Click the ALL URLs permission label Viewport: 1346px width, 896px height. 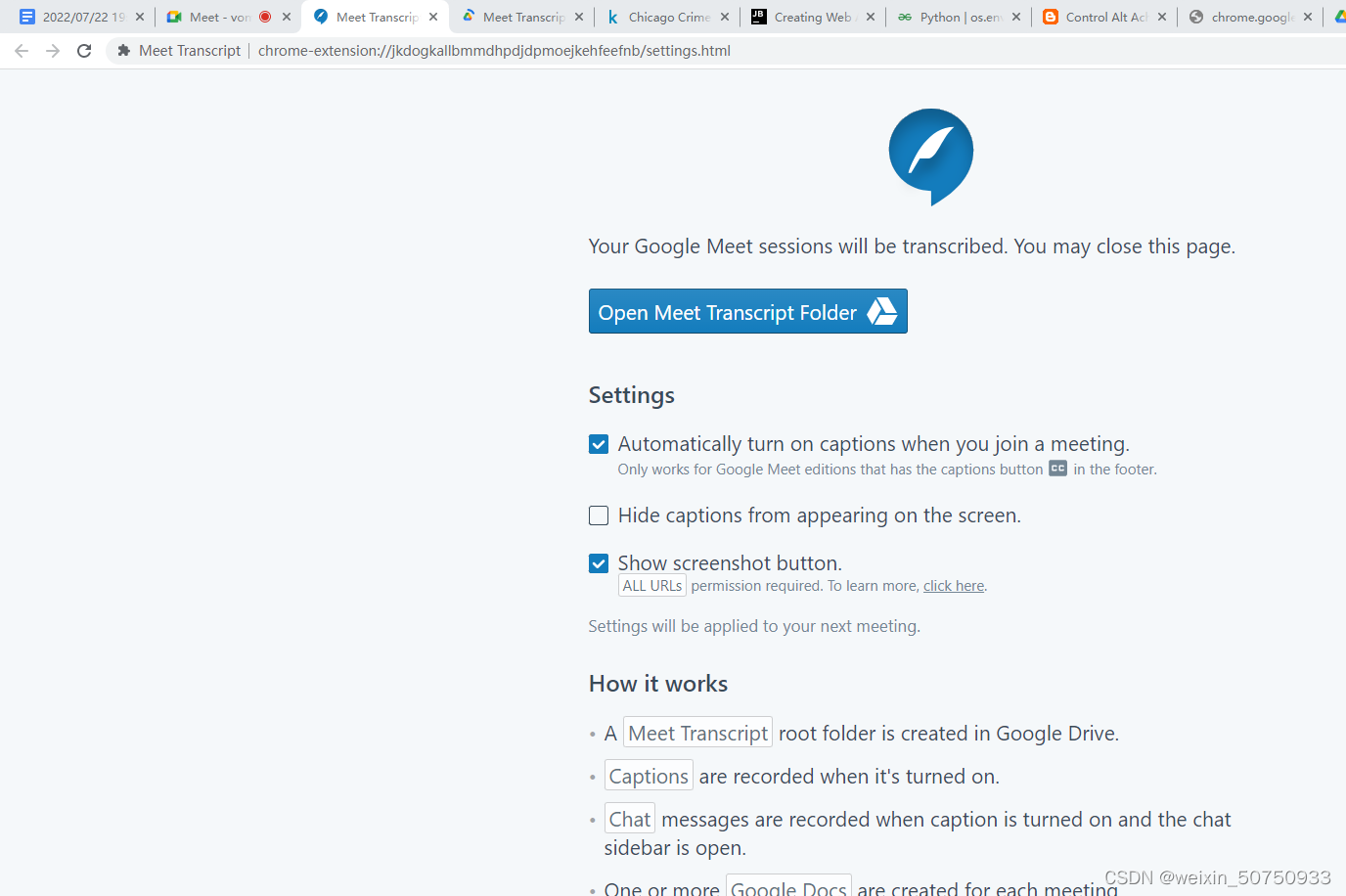pos(652,586)
